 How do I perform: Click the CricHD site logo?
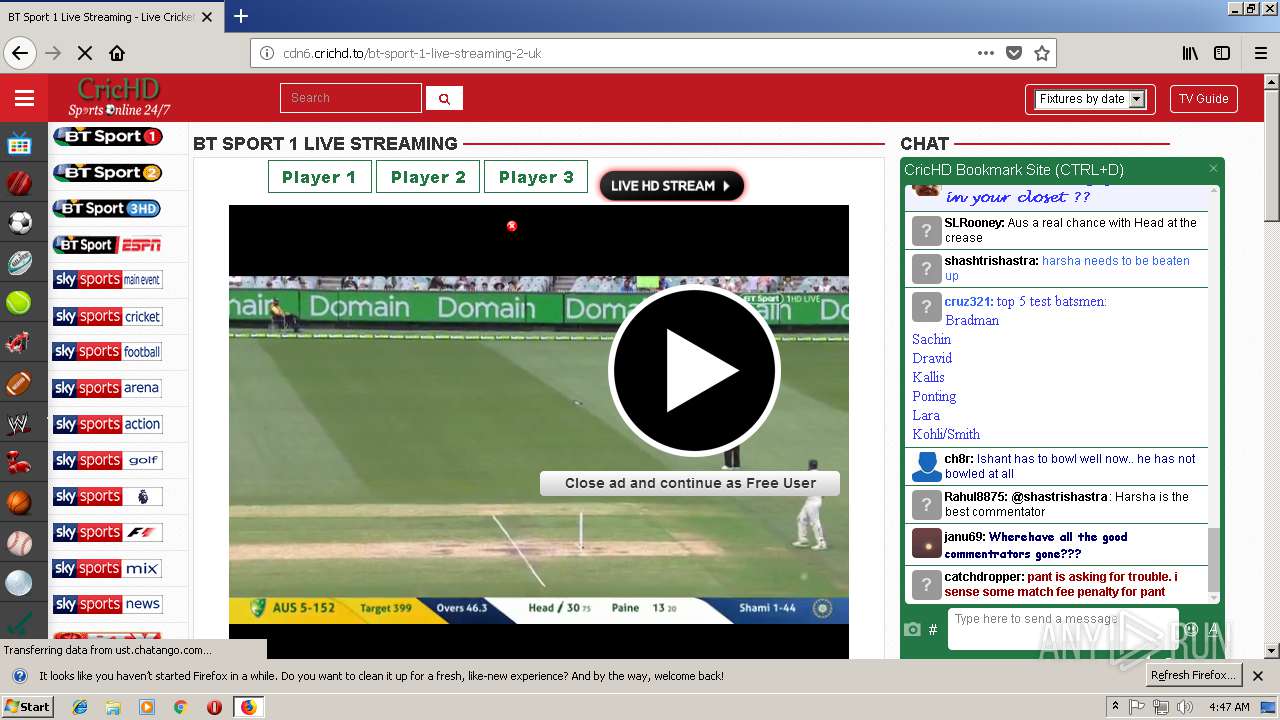(x=119, y=98)
